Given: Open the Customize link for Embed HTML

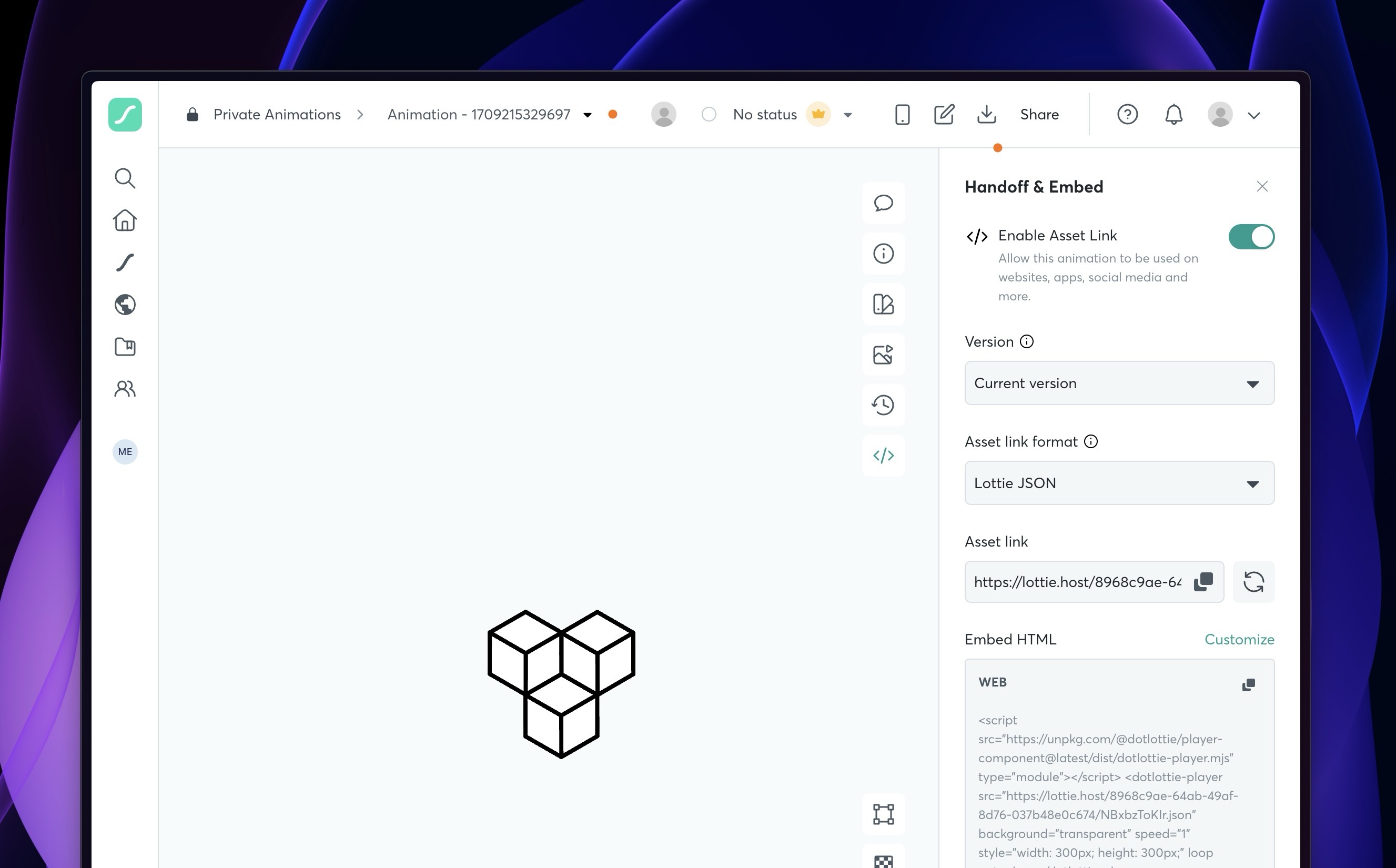Looking at the screenshot, I should [x=1239, y=639].
